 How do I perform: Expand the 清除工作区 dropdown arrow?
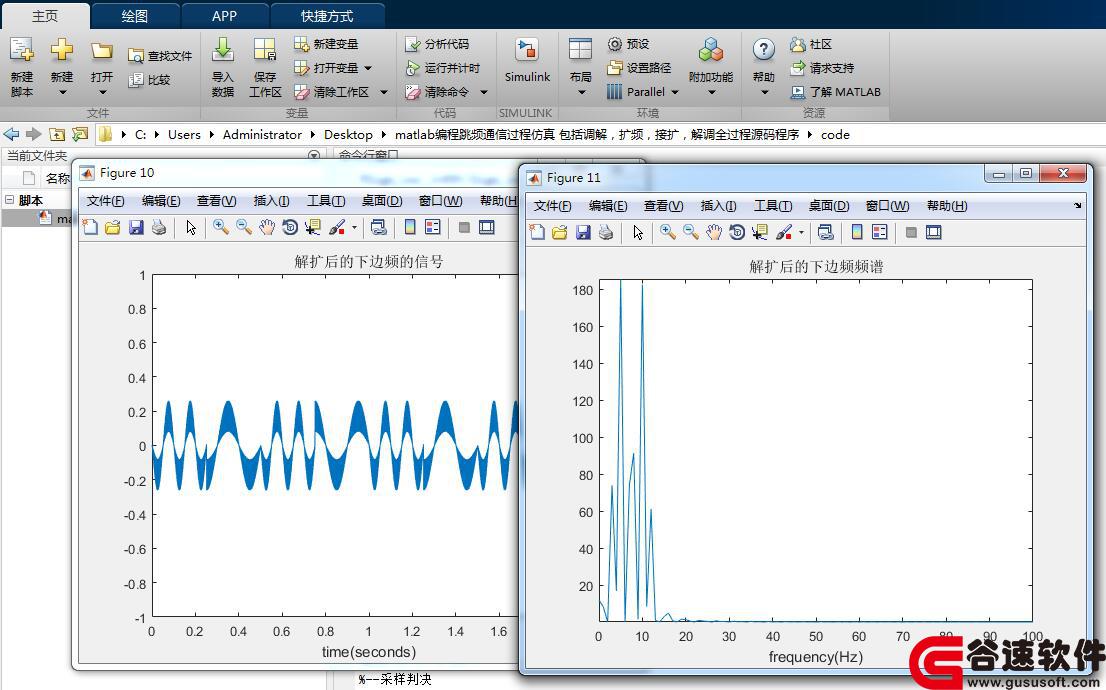[x=384, y=92]
